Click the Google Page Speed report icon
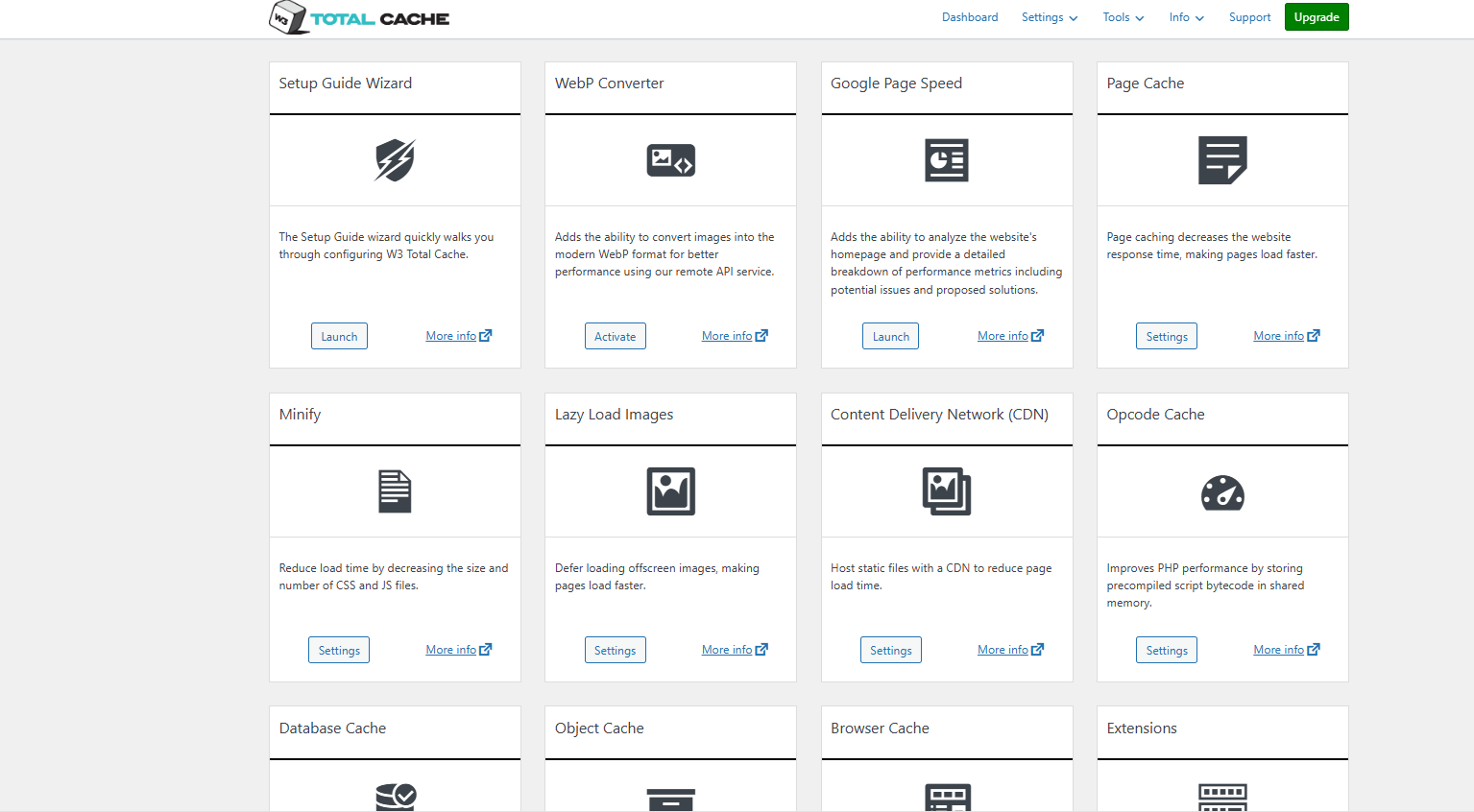1474x812 pixels. tap(946, 160)
